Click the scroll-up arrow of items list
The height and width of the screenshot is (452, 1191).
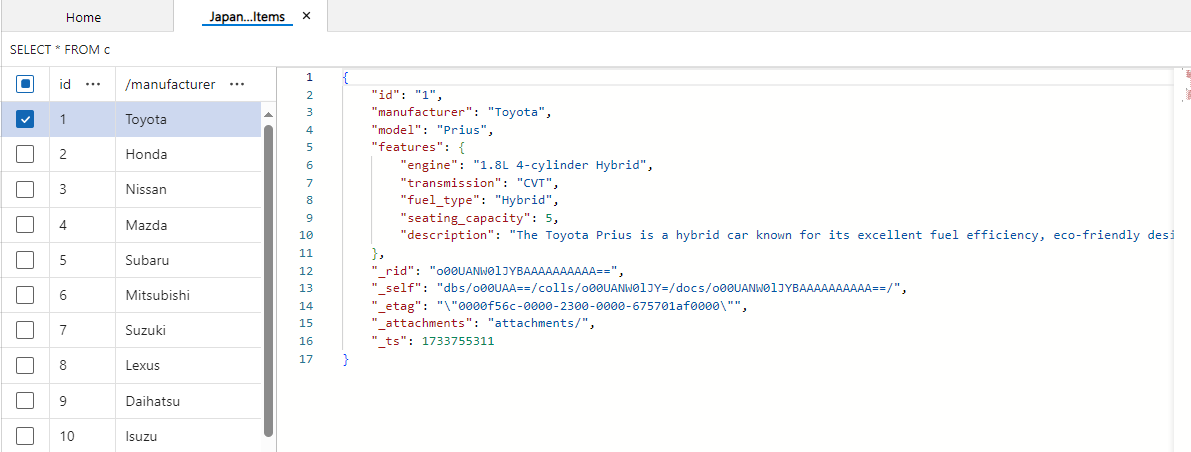[x=267, y=114]
